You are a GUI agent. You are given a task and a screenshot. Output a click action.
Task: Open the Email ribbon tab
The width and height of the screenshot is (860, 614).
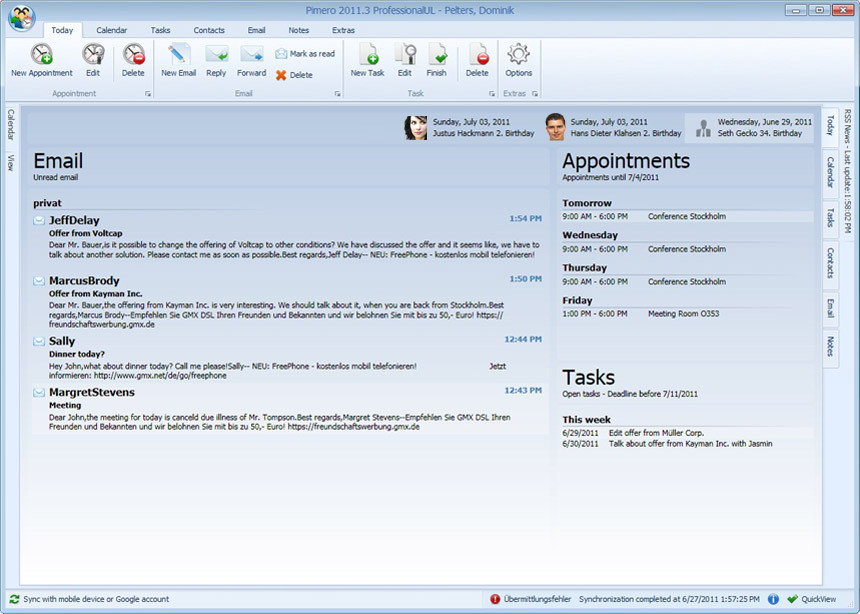[256, 30]
